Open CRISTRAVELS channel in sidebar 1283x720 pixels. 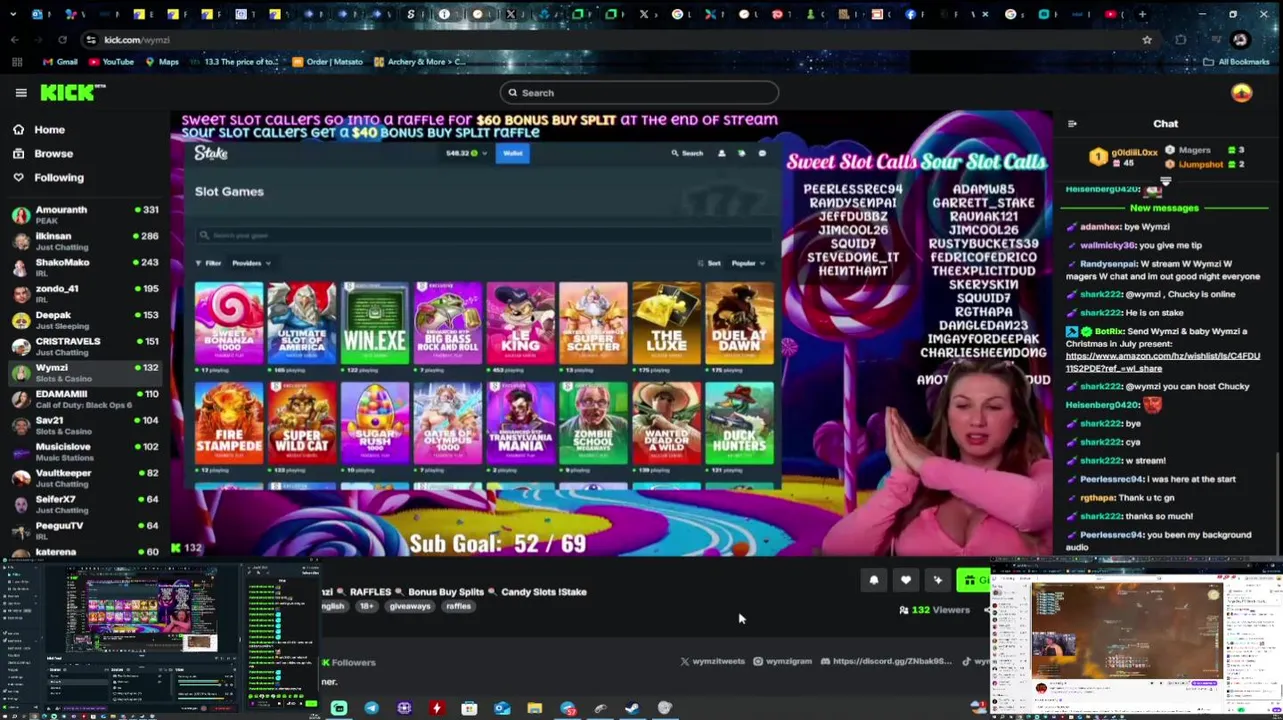pos(85,346)
